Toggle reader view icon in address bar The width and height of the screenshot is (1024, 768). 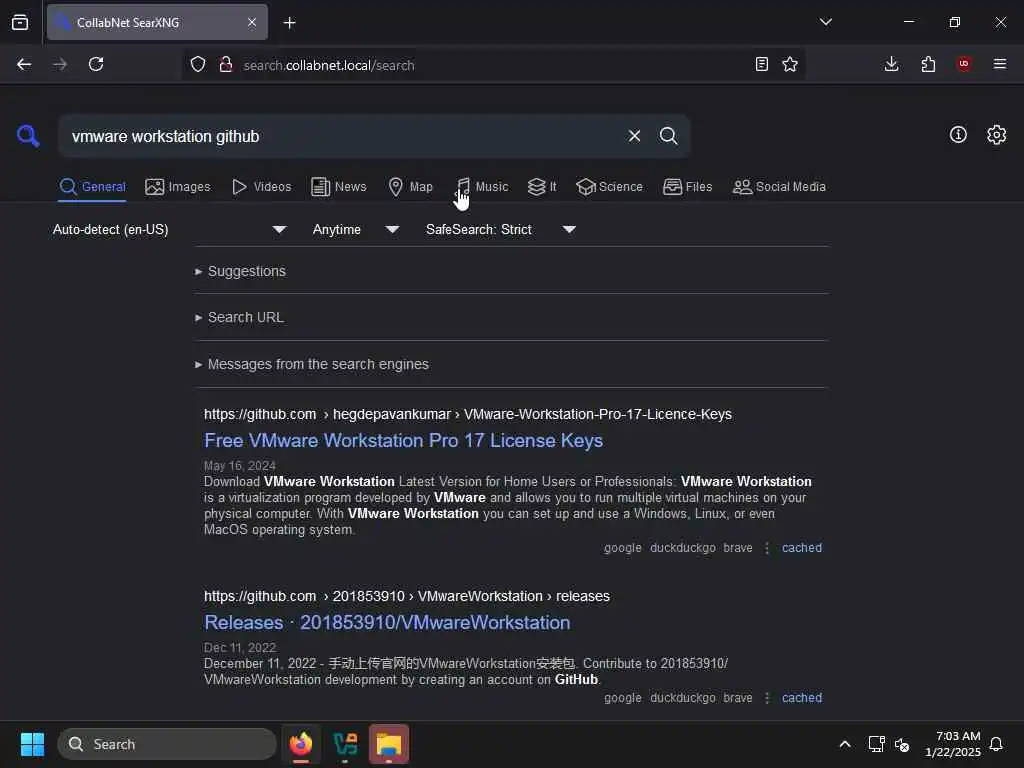click(x=761, y=64)
